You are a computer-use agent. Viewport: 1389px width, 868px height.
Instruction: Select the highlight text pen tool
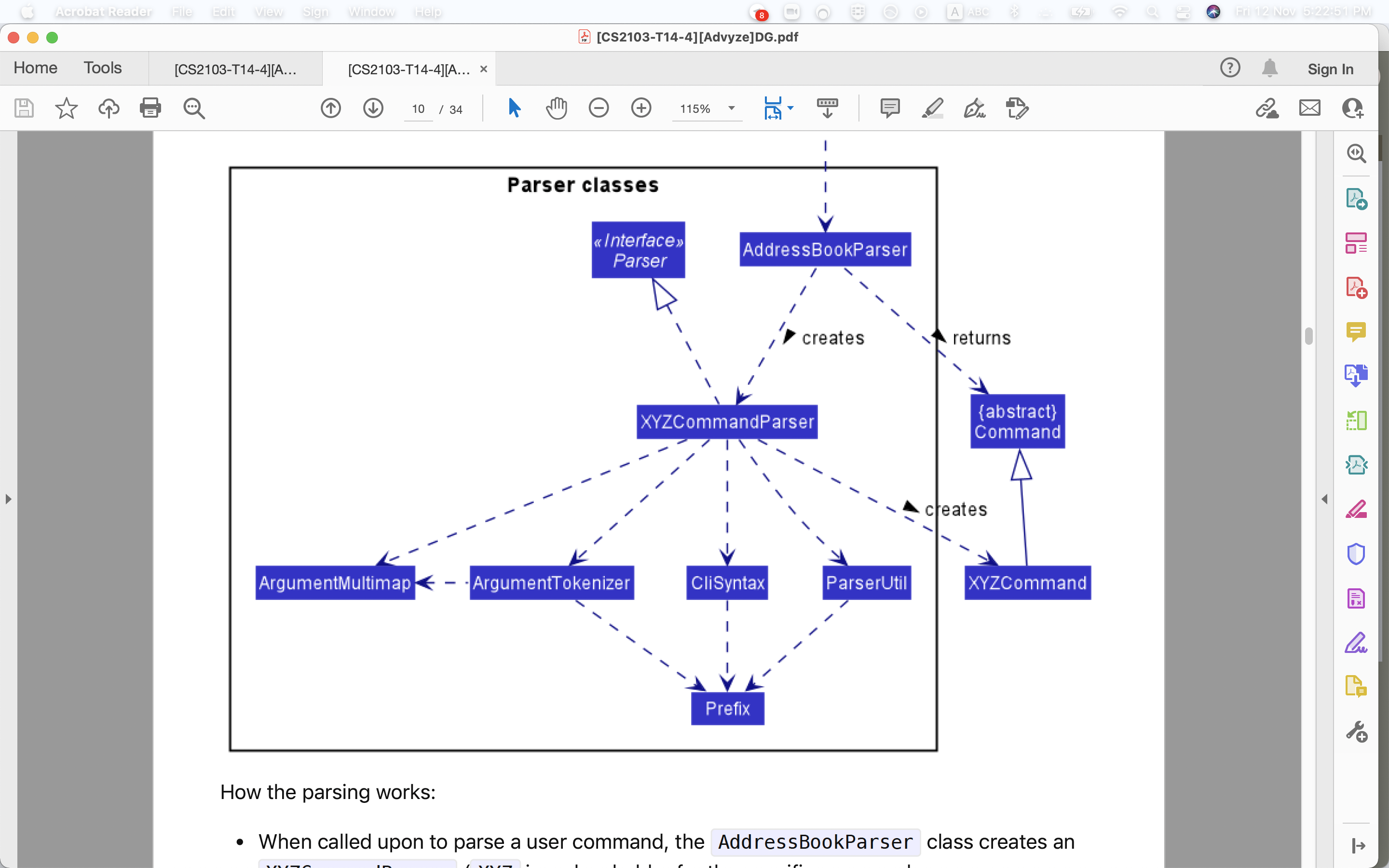(x=932, y=108)
